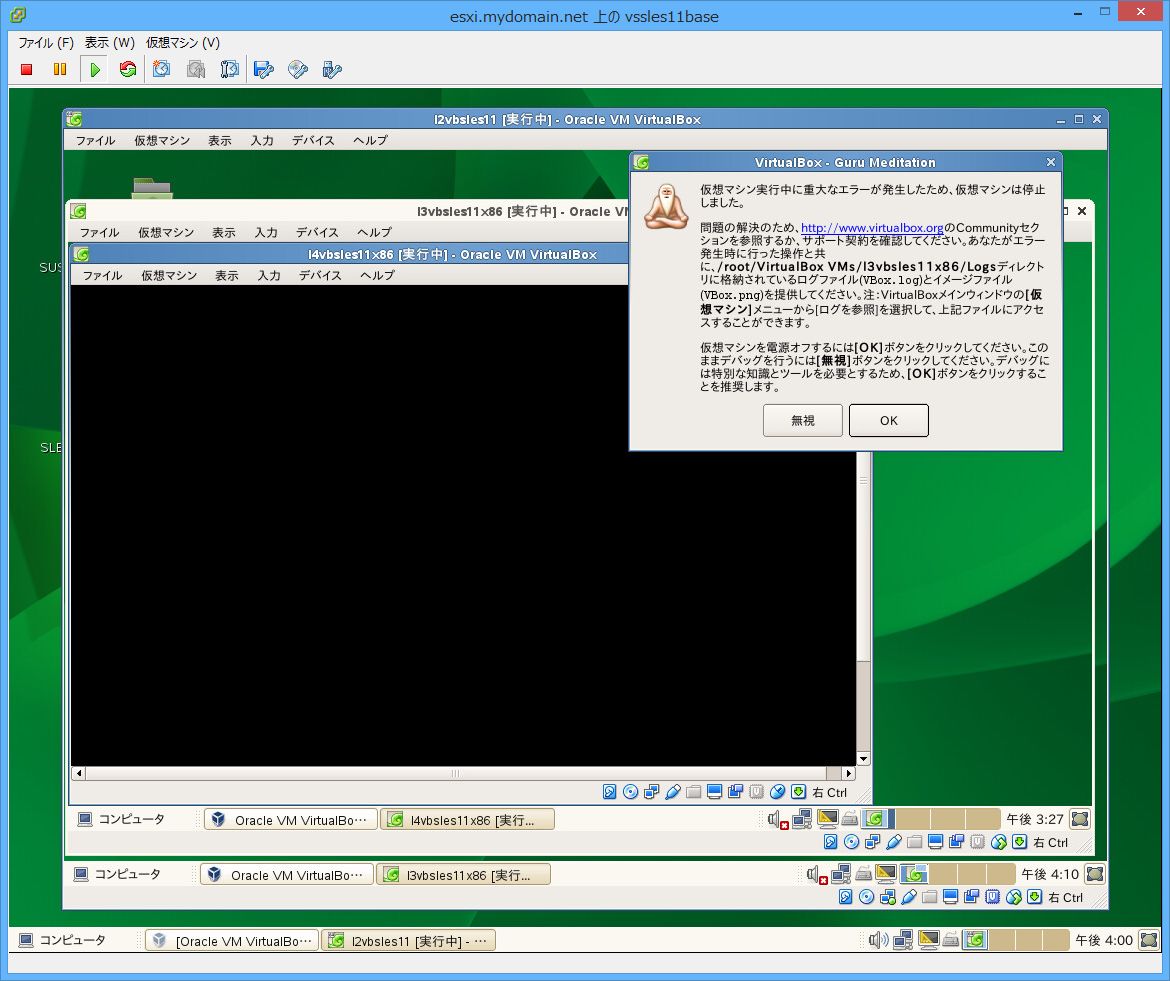Open the http://www.virtualbox.org link
Screen dimensions: 1170x981
coord(872,228)
